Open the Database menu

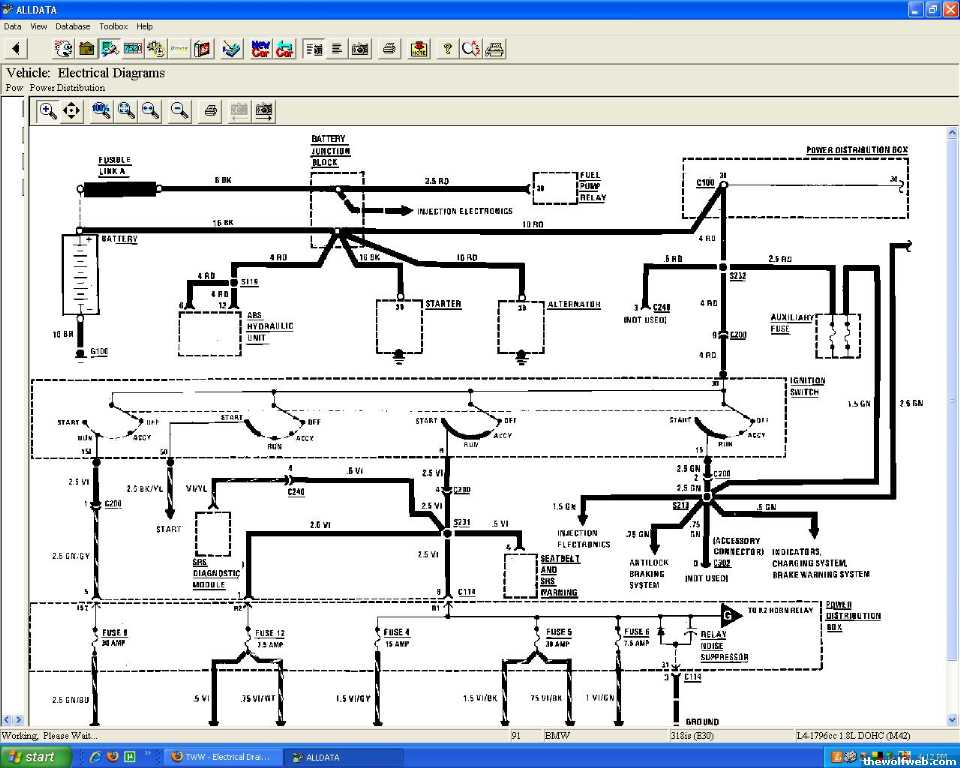pos(72,26)
